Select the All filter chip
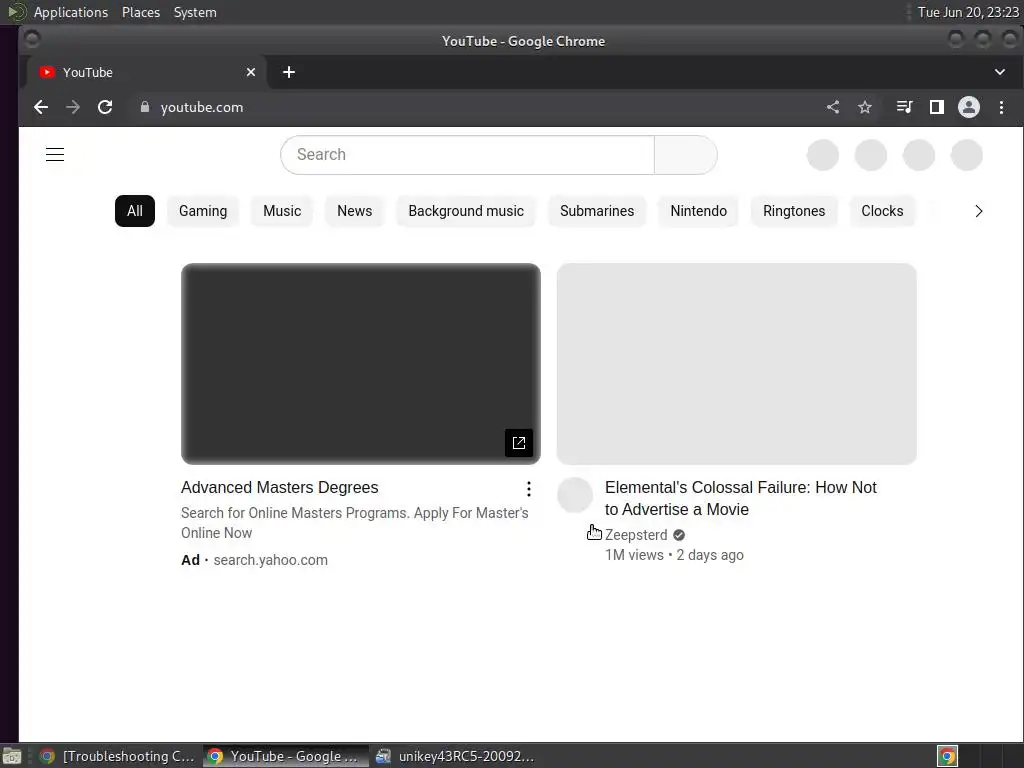Image resolution: width=1024 pixels, height=768 pixels. point(135,211)
